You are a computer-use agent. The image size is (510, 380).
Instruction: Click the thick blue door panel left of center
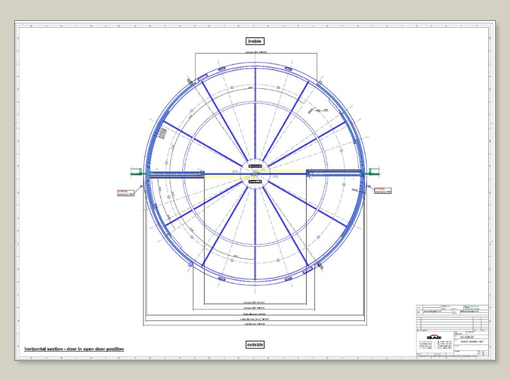click(176, 174)
